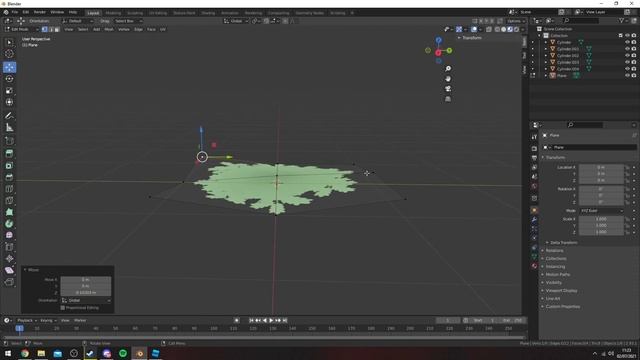Open the File menu
Screen dimensions: 640x360
click(15, 12)
